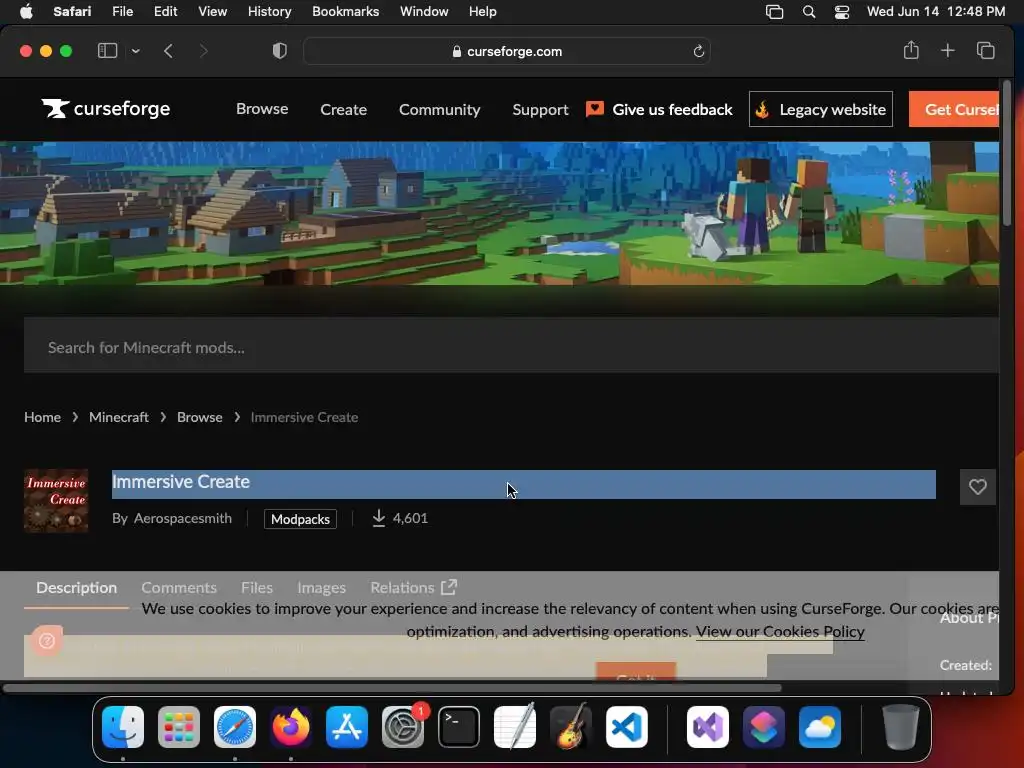1024x768 pixels.
Task: Open a new Safari tab
Action: (948, 50)
